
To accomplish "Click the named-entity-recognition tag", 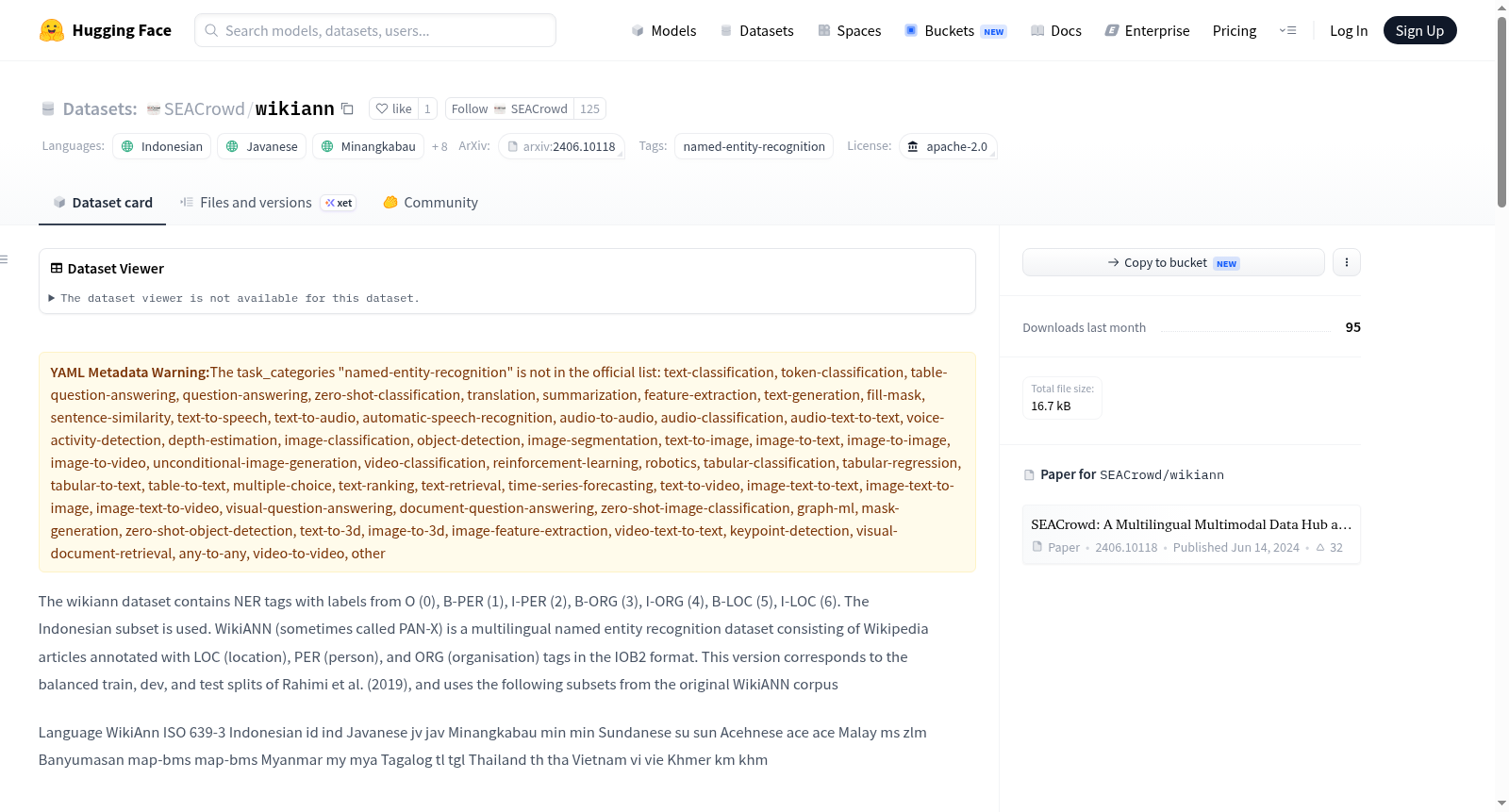I will click(x=754, y=146).
